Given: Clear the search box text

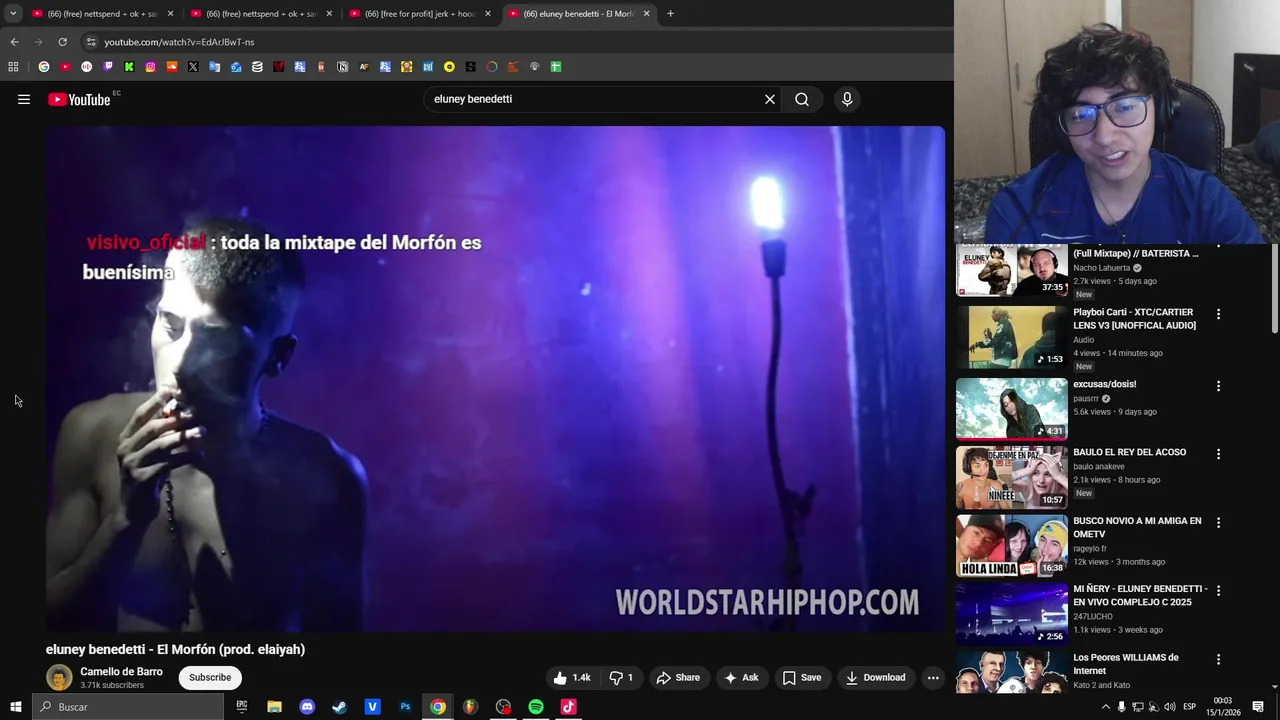Looking at the screenshot, I should (x=770, y=99).
